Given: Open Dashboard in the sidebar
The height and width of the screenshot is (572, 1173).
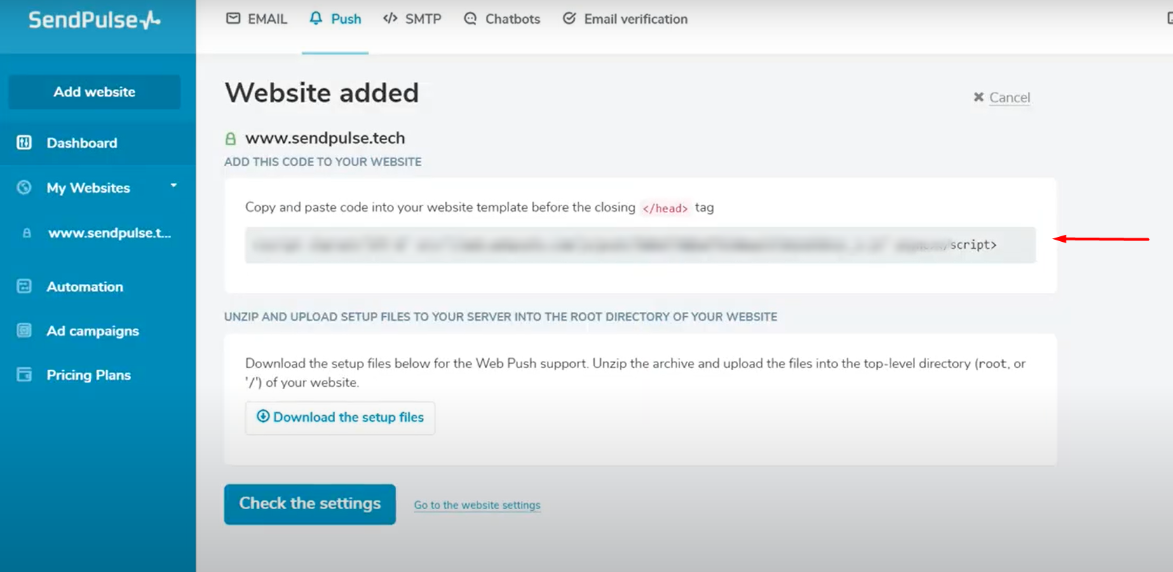Looking at the screenshot, I should (98, 143).
